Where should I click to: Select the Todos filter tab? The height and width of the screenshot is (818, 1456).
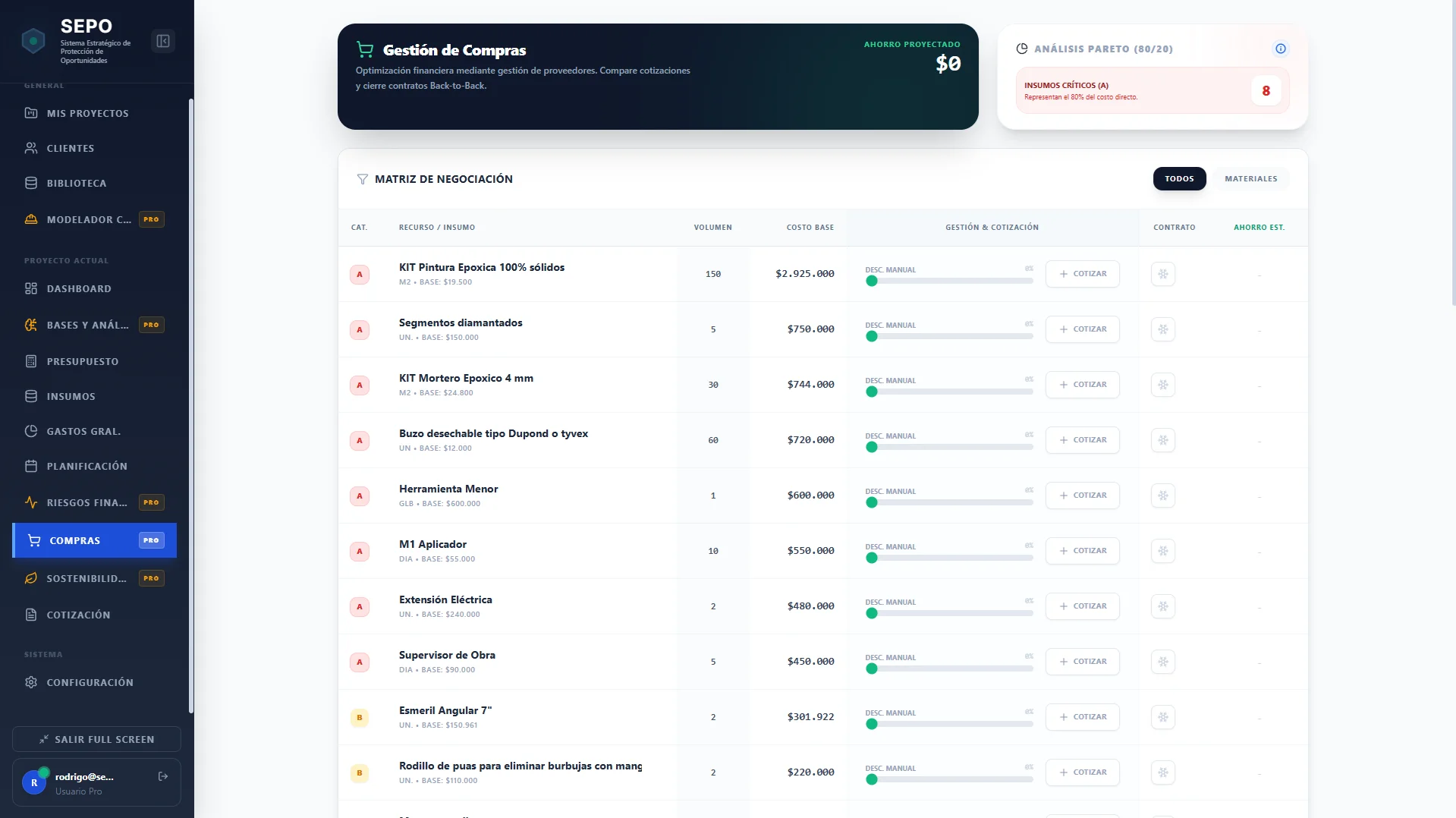pos(1179,179)
